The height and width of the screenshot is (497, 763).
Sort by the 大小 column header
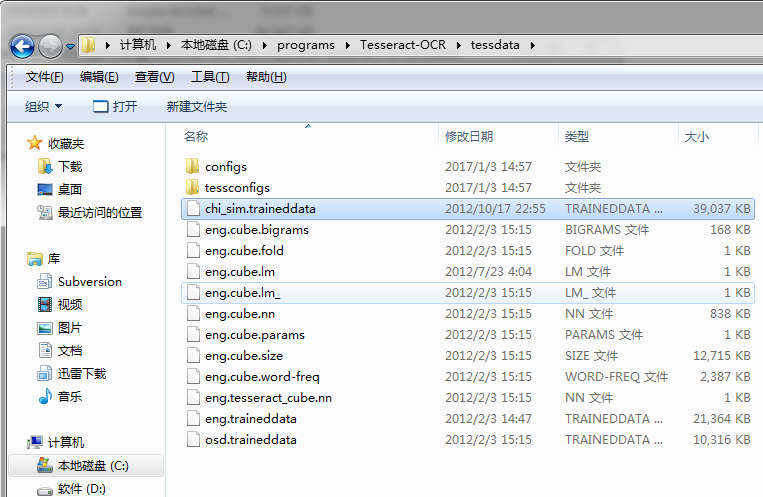click(x=696, y=136)
